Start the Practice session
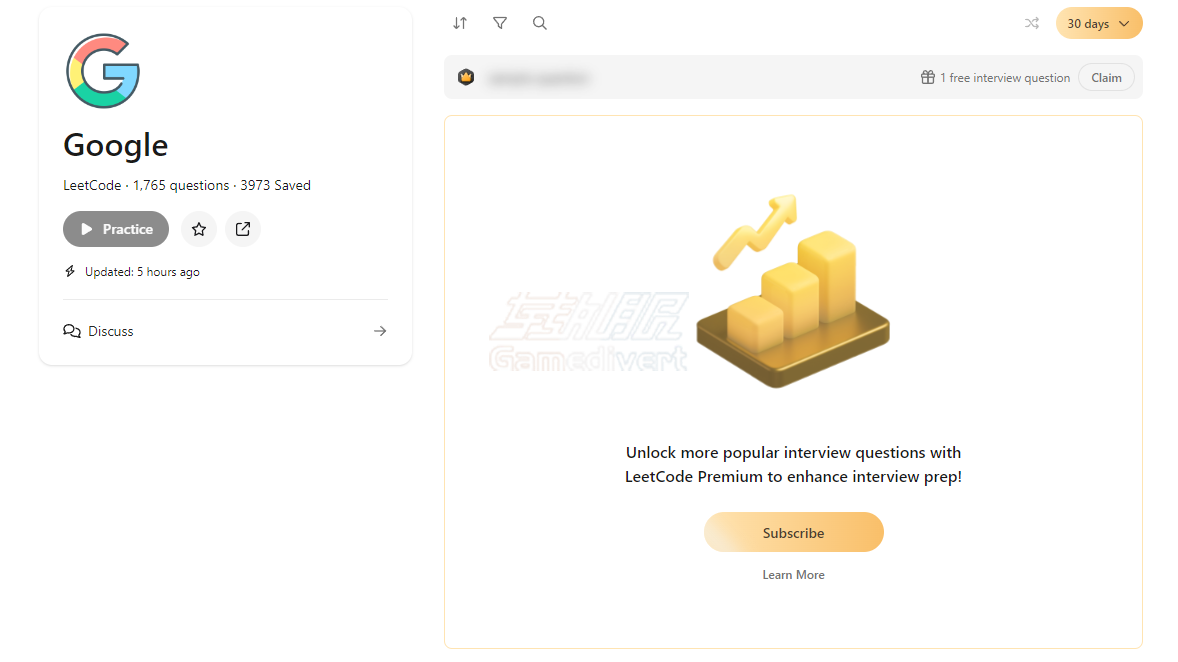Image resolution: width=1178 pixels, height=662 pixels. [x=116, y=229]
